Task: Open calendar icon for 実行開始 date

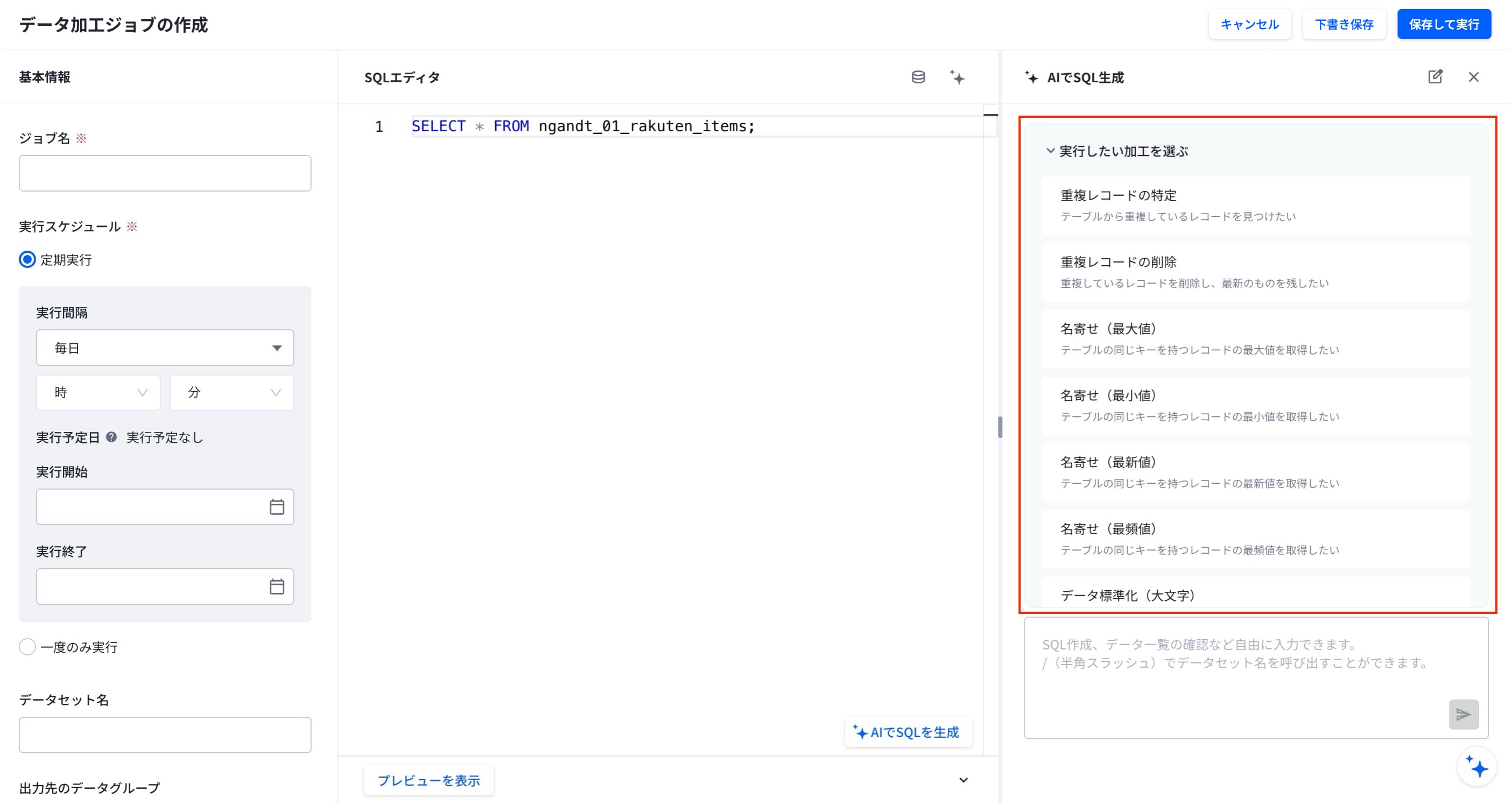Action: 277,507
